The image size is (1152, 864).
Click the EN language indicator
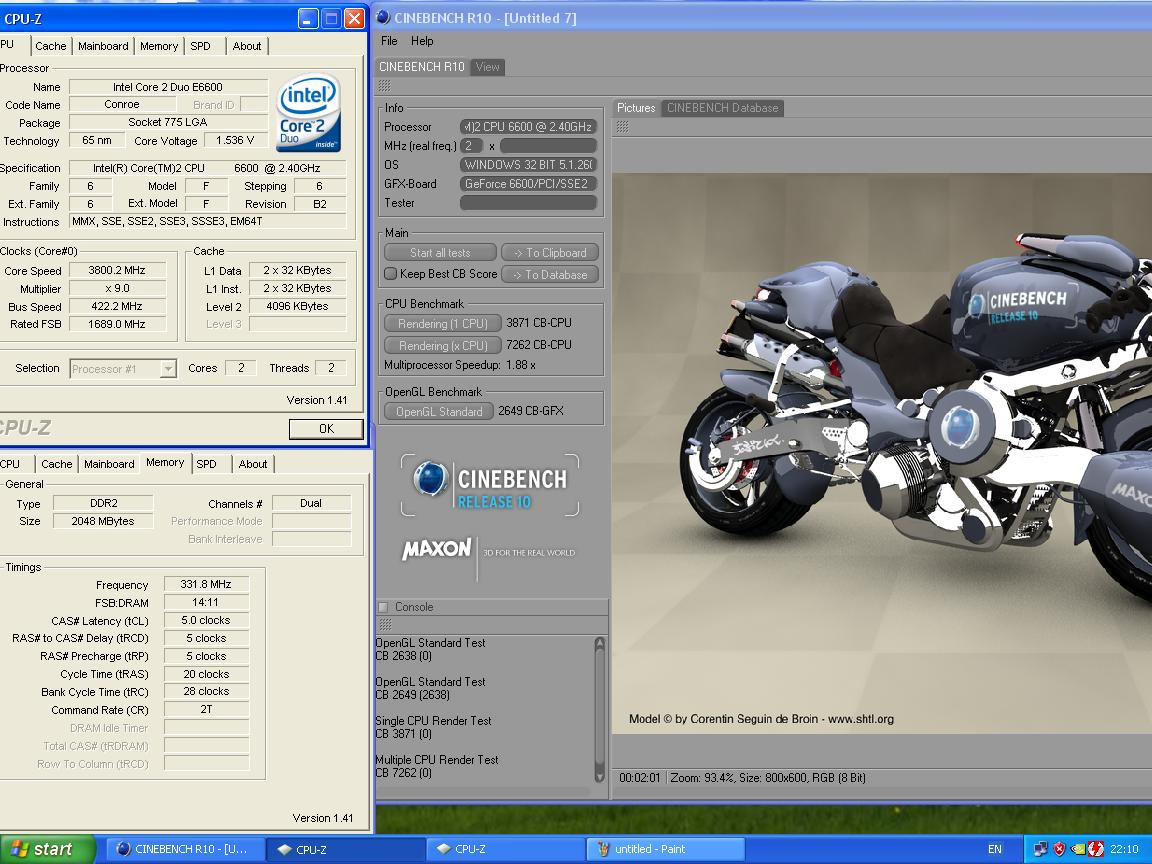(995, 849)
